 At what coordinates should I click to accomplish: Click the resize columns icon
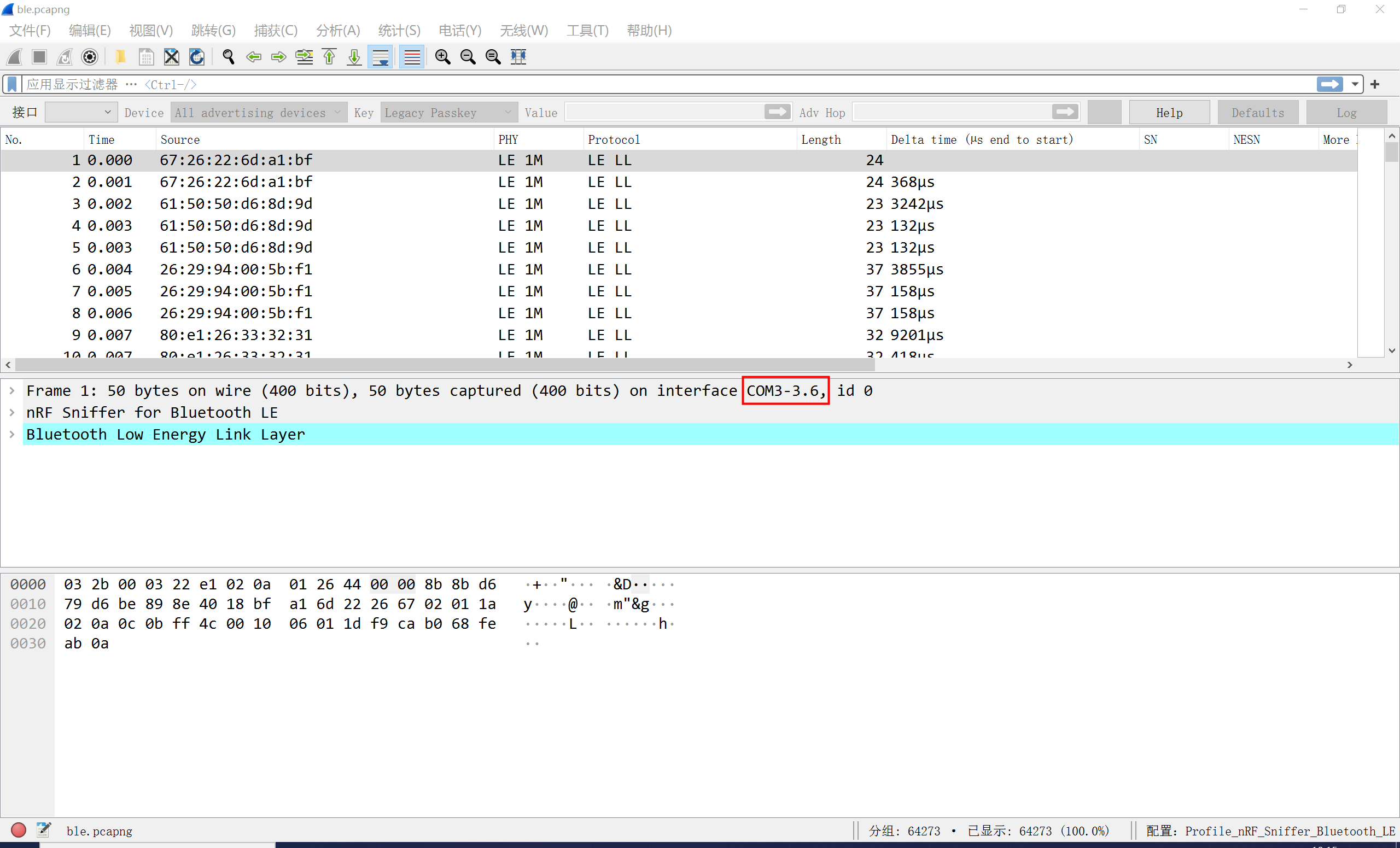tap(518, 57)
